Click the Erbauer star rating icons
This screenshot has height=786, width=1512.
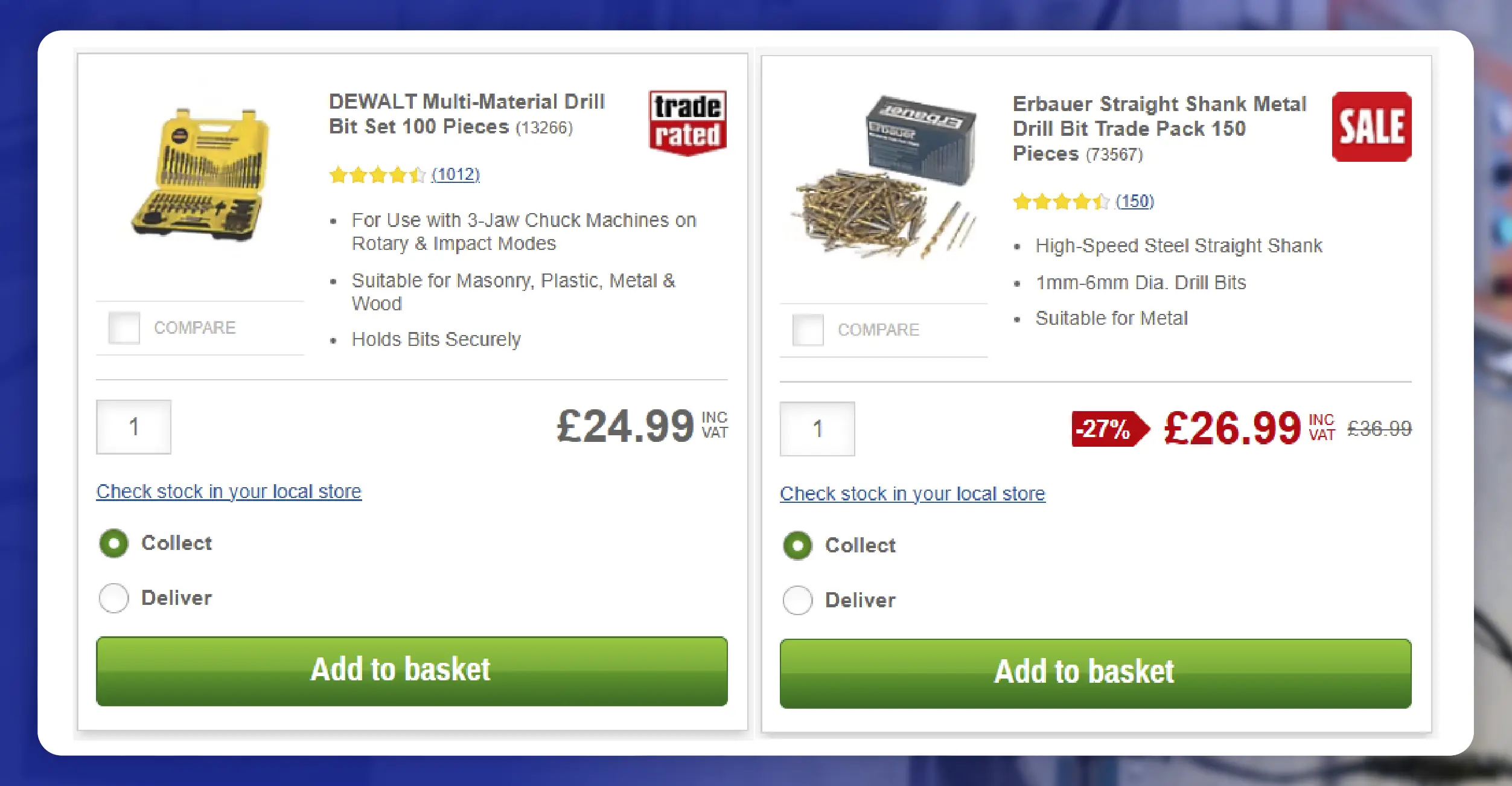coord(1061,201)
